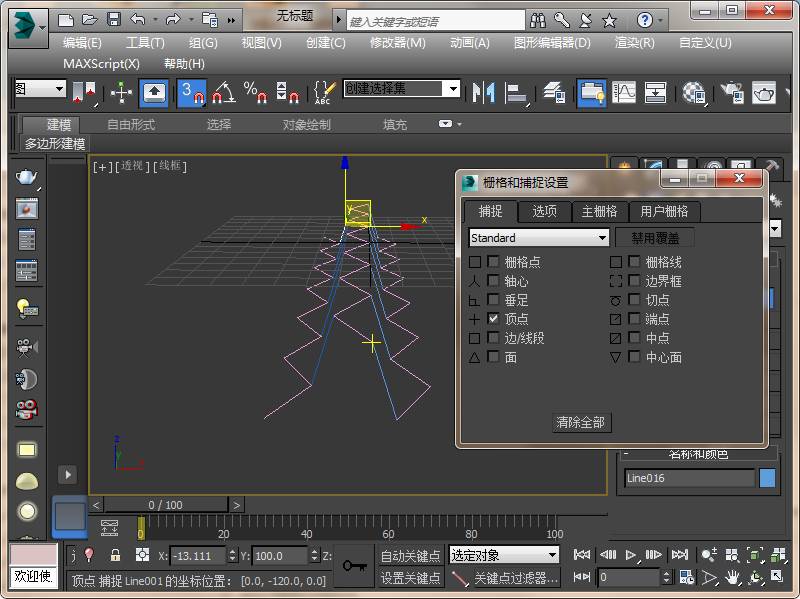Uncheck the 顶点 snap checkbox
The height and width of the screenshot is (599, 800).
click(494, 319)
